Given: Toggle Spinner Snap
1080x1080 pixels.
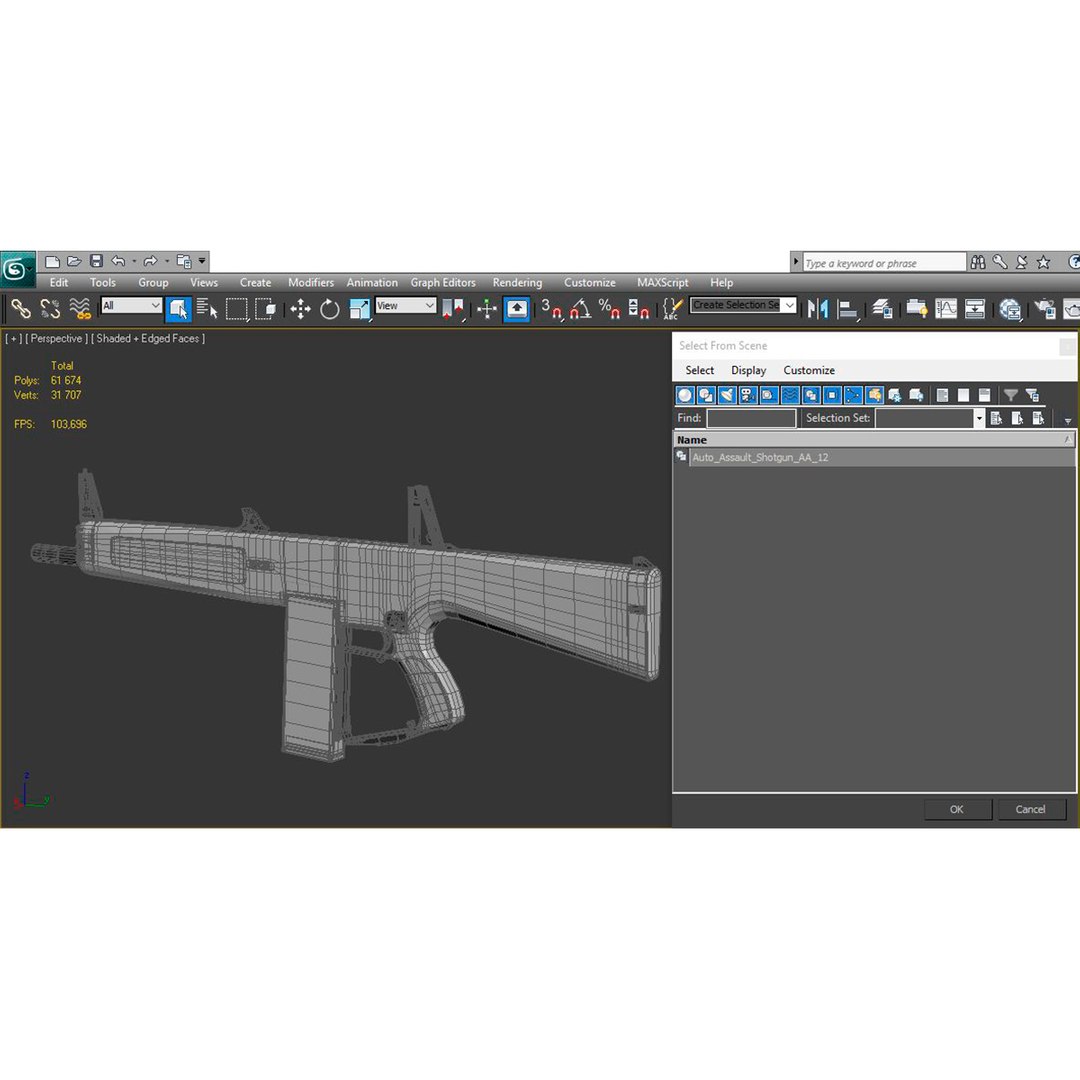Looking at the screenshot, I should click(x=638, y=309).
